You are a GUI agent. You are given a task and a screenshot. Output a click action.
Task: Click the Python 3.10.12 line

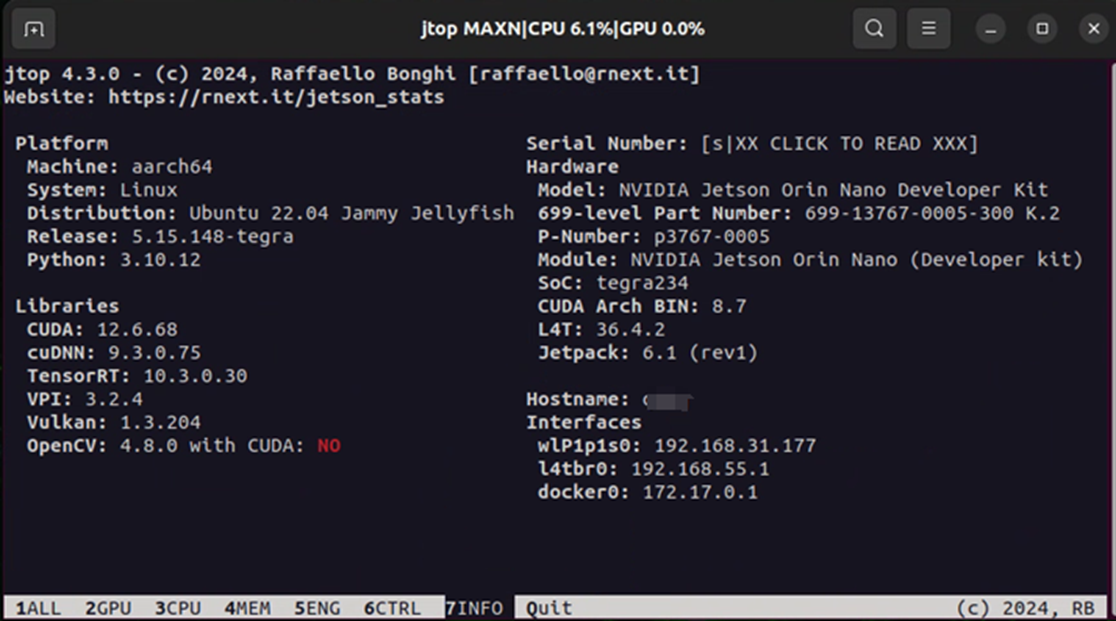click(x=114, y=260)
